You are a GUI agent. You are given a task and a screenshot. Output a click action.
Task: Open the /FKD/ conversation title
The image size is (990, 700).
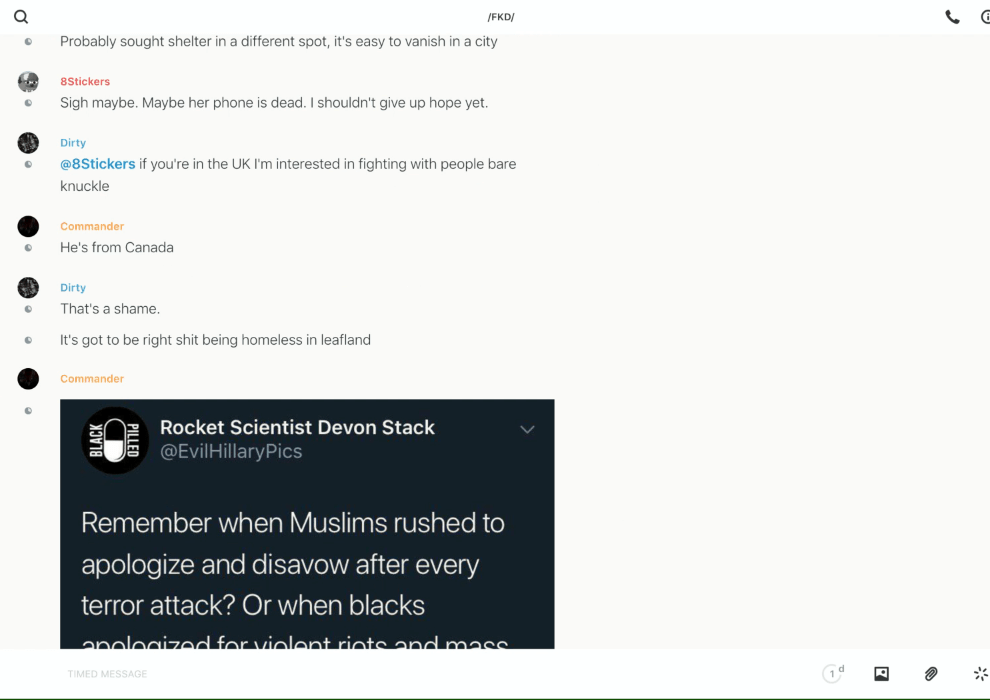pos(501,17)
